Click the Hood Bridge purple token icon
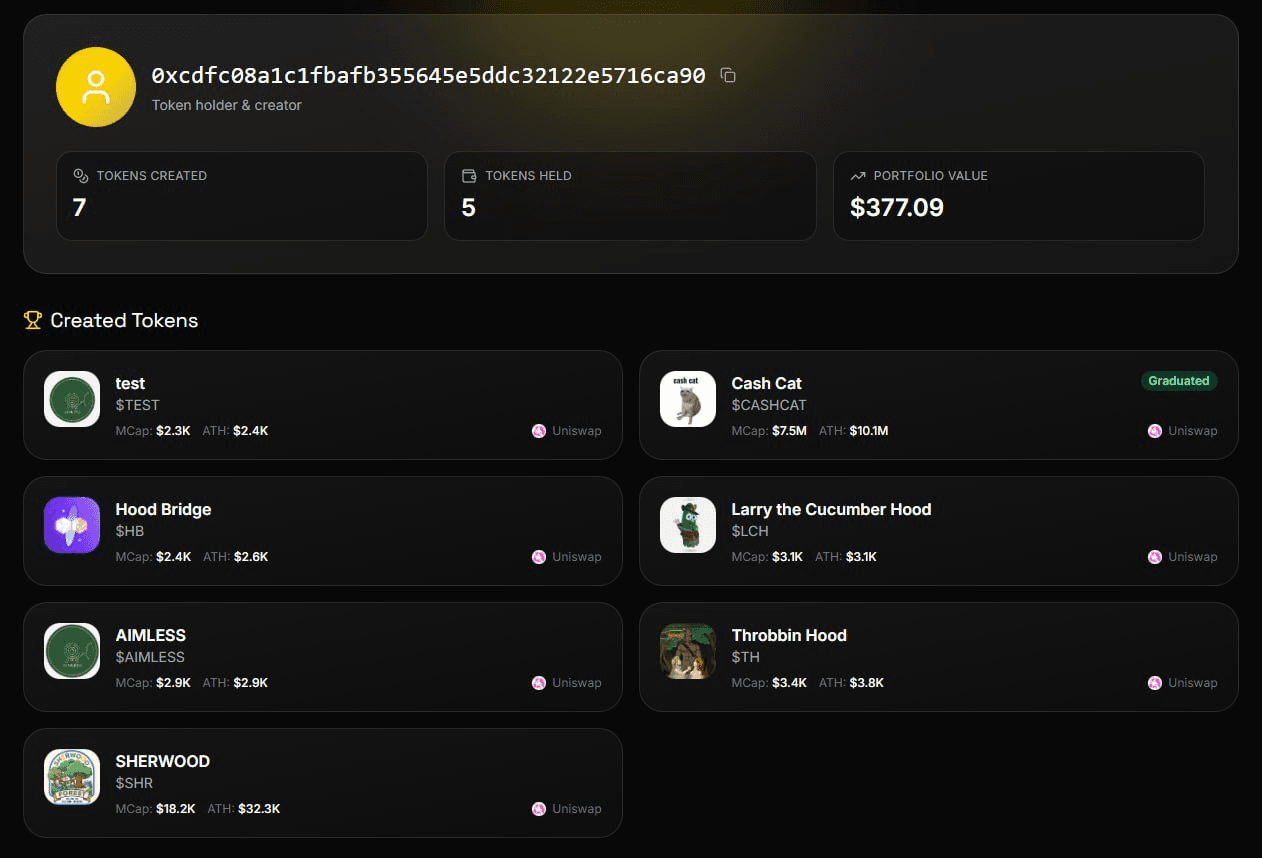The height and width of the screenshot is (858, 1262). click(x=72, y=525)
